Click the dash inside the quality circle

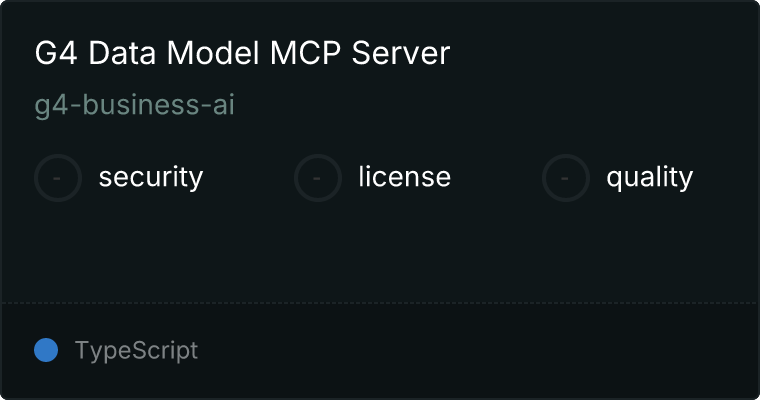pos(565,178)
